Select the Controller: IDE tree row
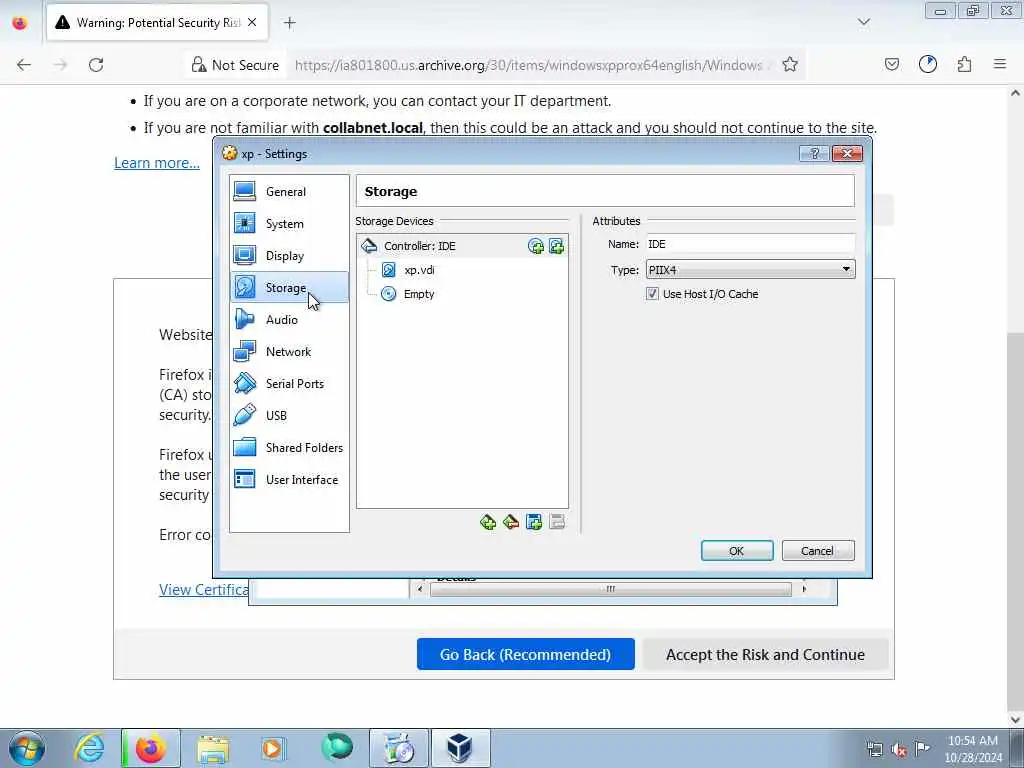Screen dimensions: 1024x768 [462, 246]
